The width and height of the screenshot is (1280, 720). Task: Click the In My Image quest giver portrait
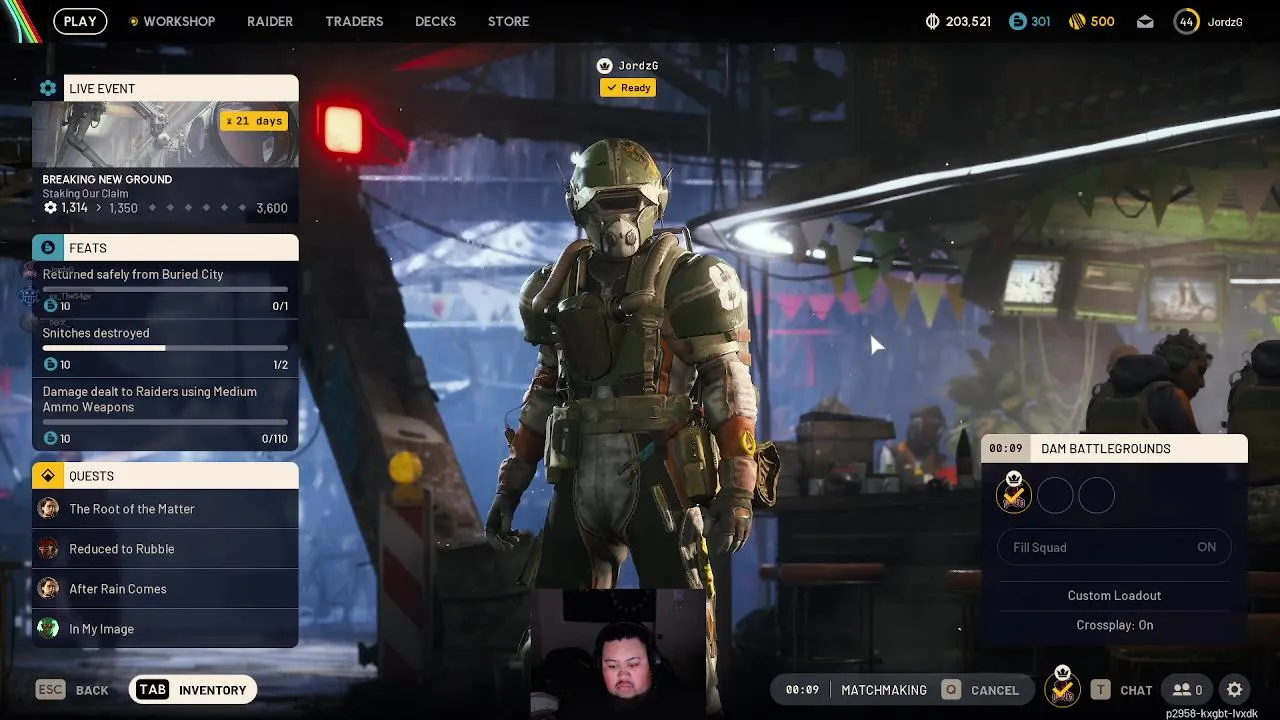coord(48,628)
